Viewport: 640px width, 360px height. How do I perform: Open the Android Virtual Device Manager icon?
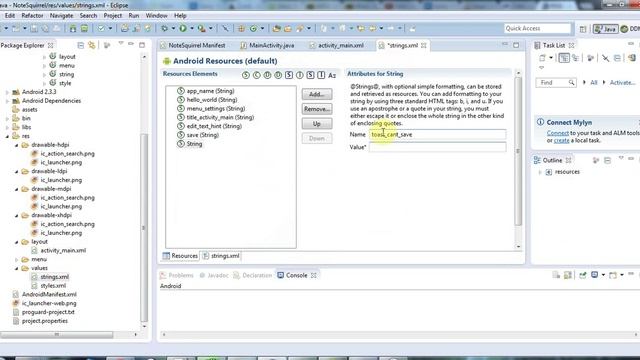point(84,28)
